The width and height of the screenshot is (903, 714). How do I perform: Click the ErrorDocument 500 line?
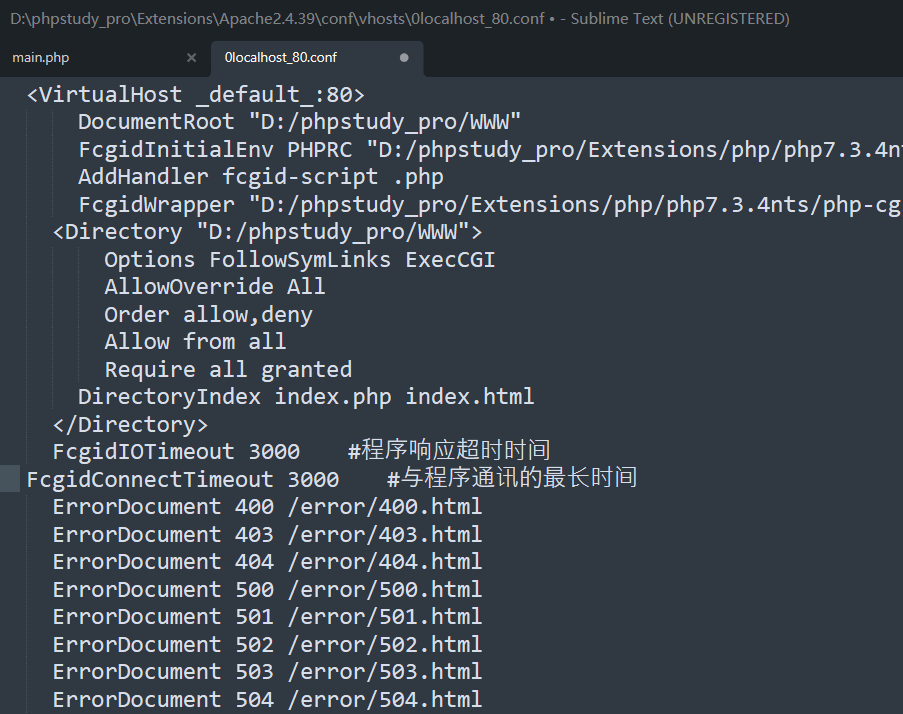267,590
